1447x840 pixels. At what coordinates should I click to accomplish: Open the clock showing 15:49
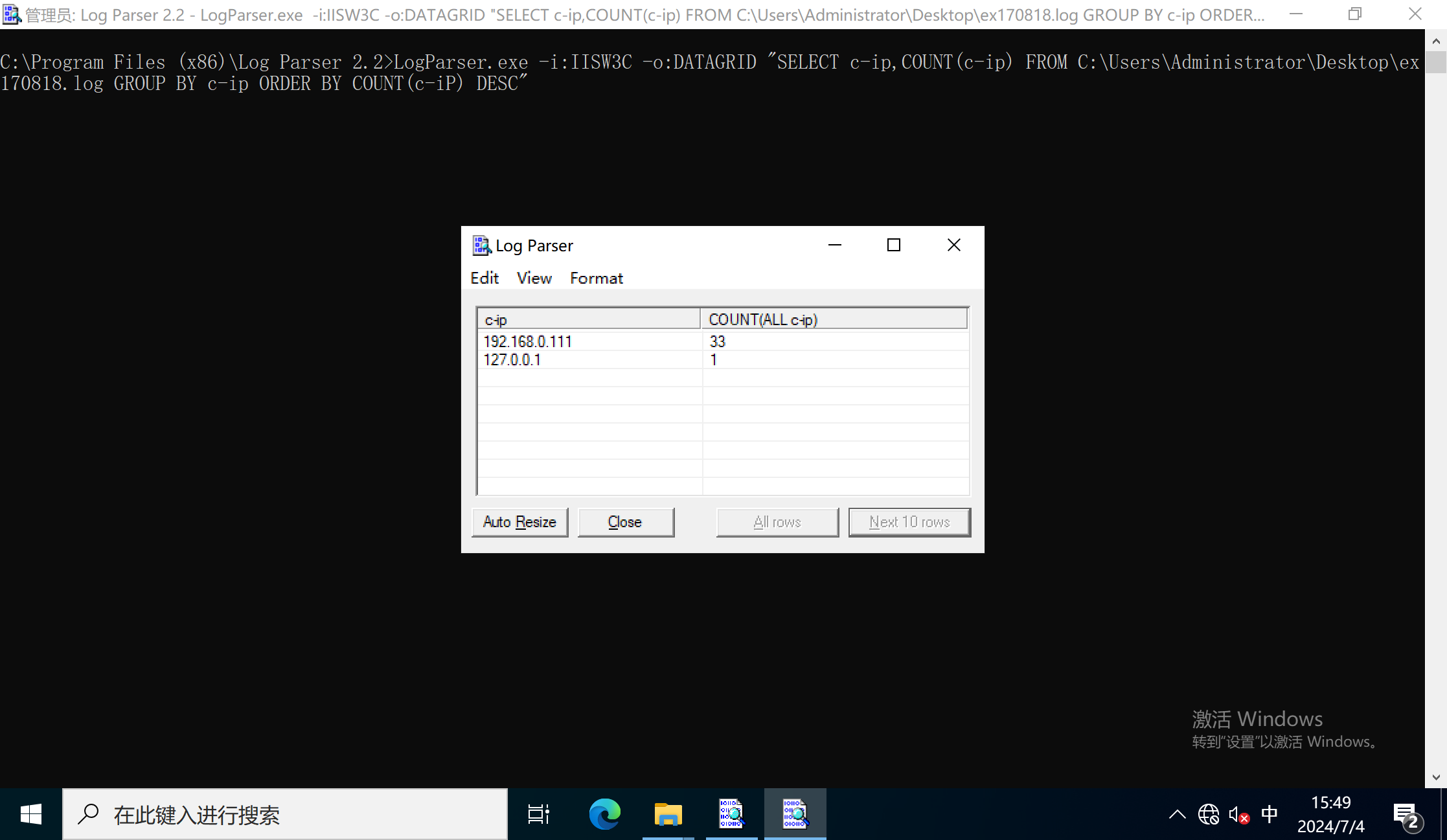1331,814
